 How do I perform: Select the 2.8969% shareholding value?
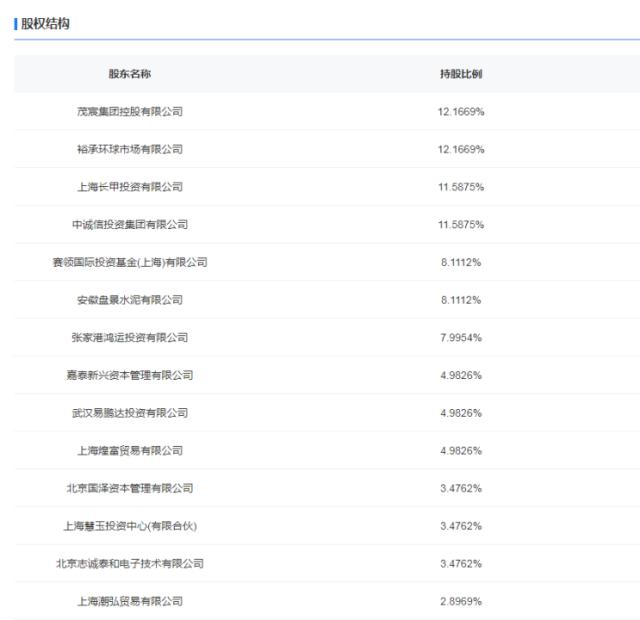(460, 601)
